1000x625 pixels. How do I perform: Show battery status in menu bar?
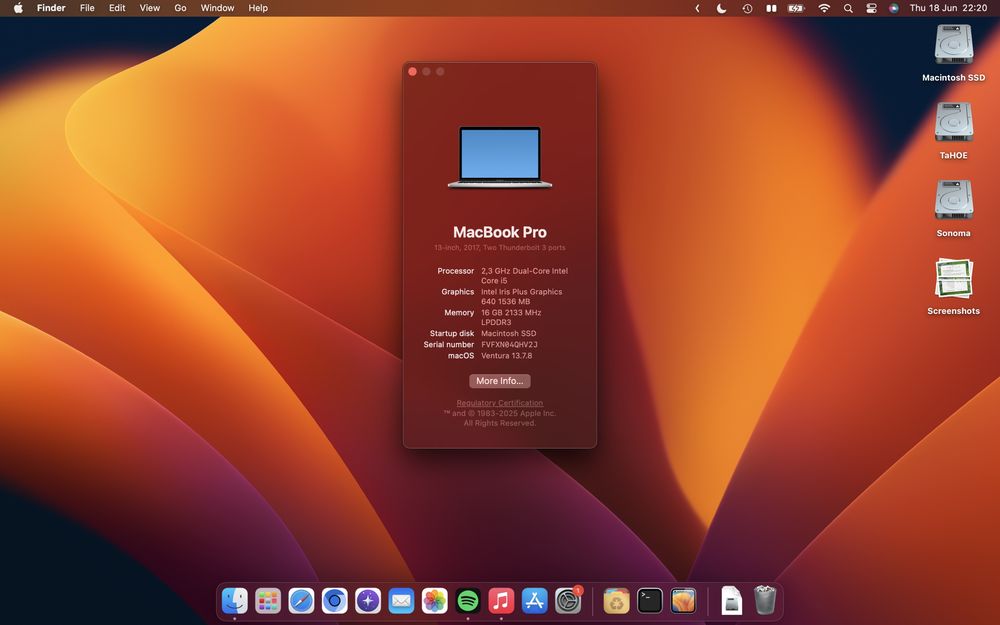(x=796, y=8)
